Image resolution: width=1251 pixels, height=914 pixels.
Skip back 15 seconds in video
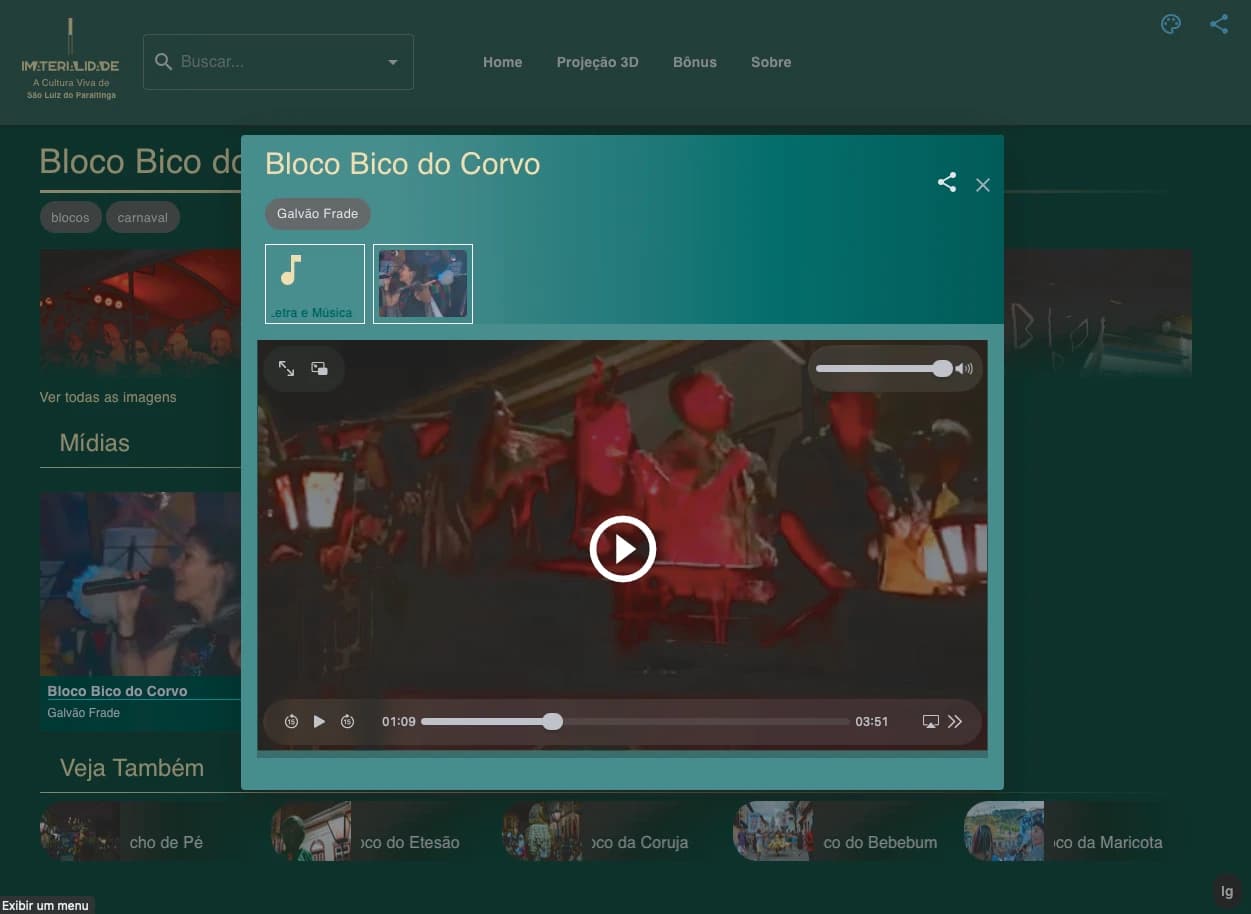[291, 722]
